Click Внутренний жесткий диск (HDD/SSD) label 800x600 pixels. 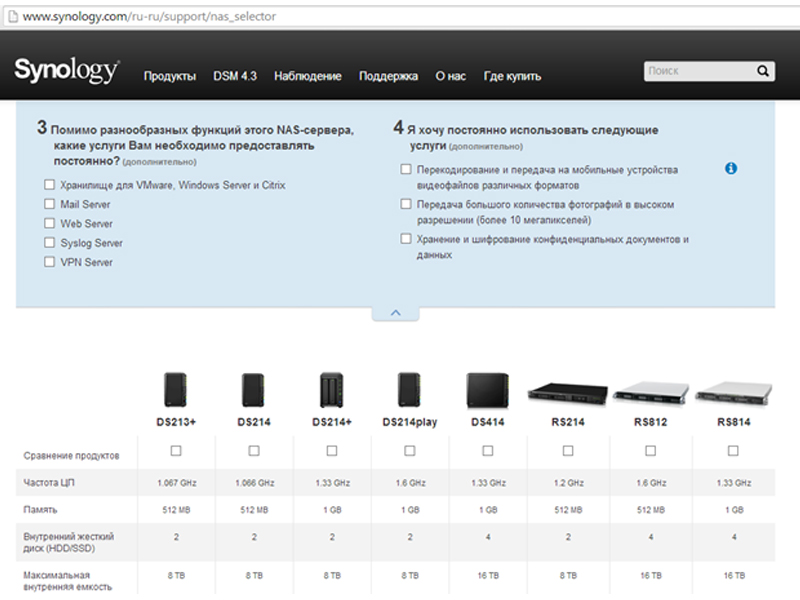(x=69, y=542)
